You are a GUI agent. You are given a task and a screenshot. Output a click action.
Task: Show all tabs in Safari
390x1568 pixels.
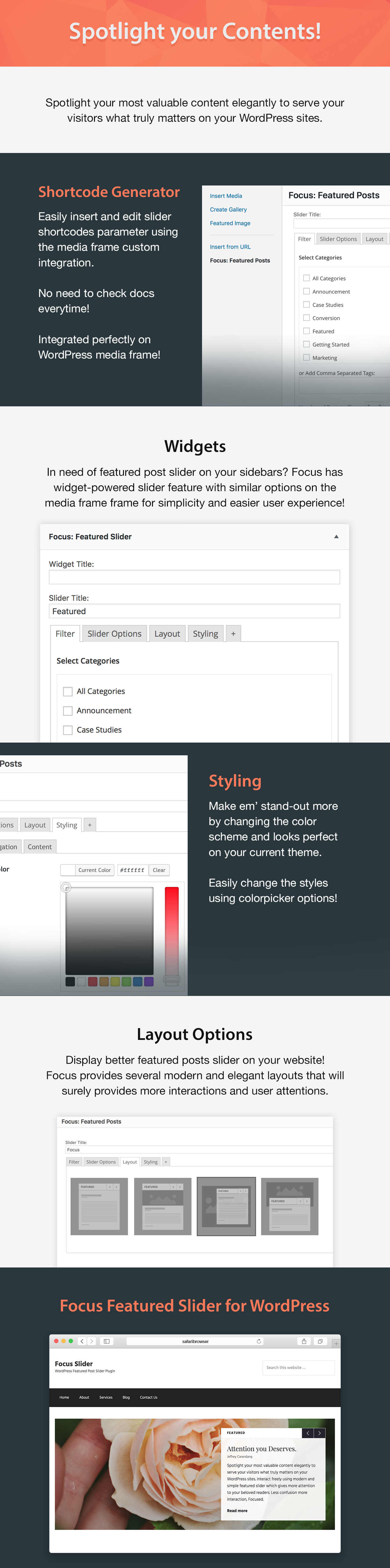[x=319, y=1341]
